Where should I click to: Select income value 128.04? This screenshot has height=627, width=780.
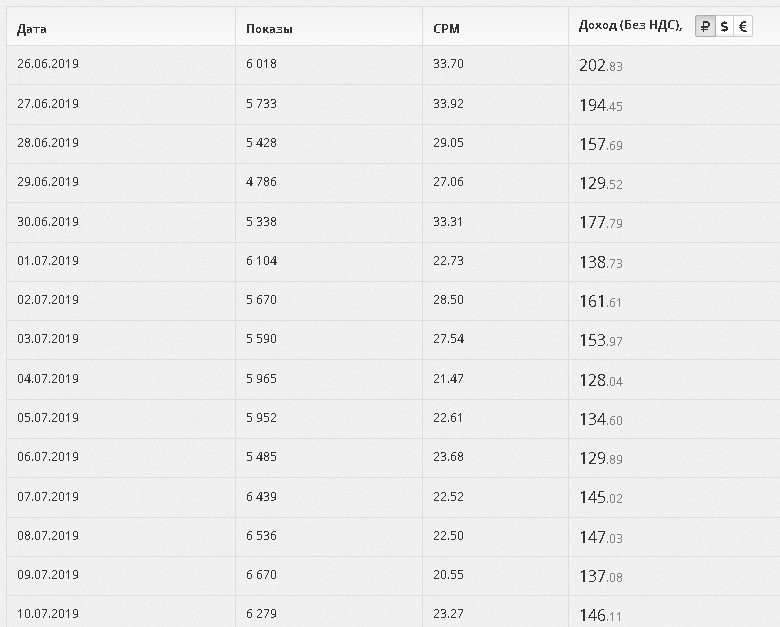[x=601, y=380]
